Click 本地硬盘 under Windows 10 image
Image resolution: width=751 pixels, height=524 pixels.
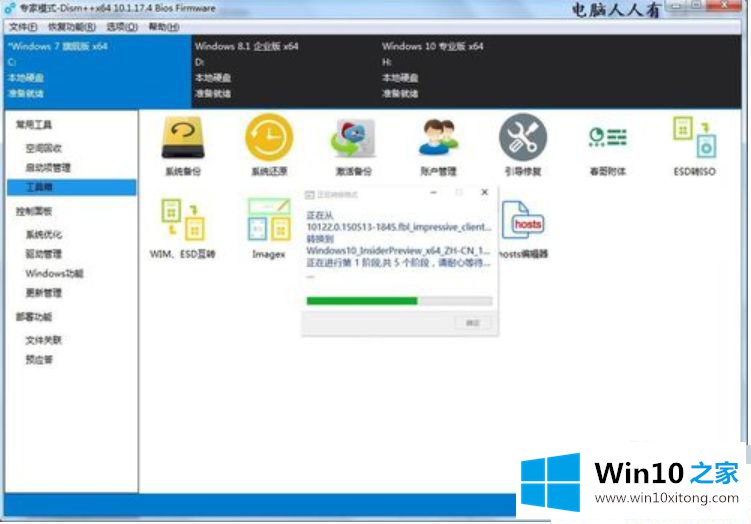tap(400, 78)
